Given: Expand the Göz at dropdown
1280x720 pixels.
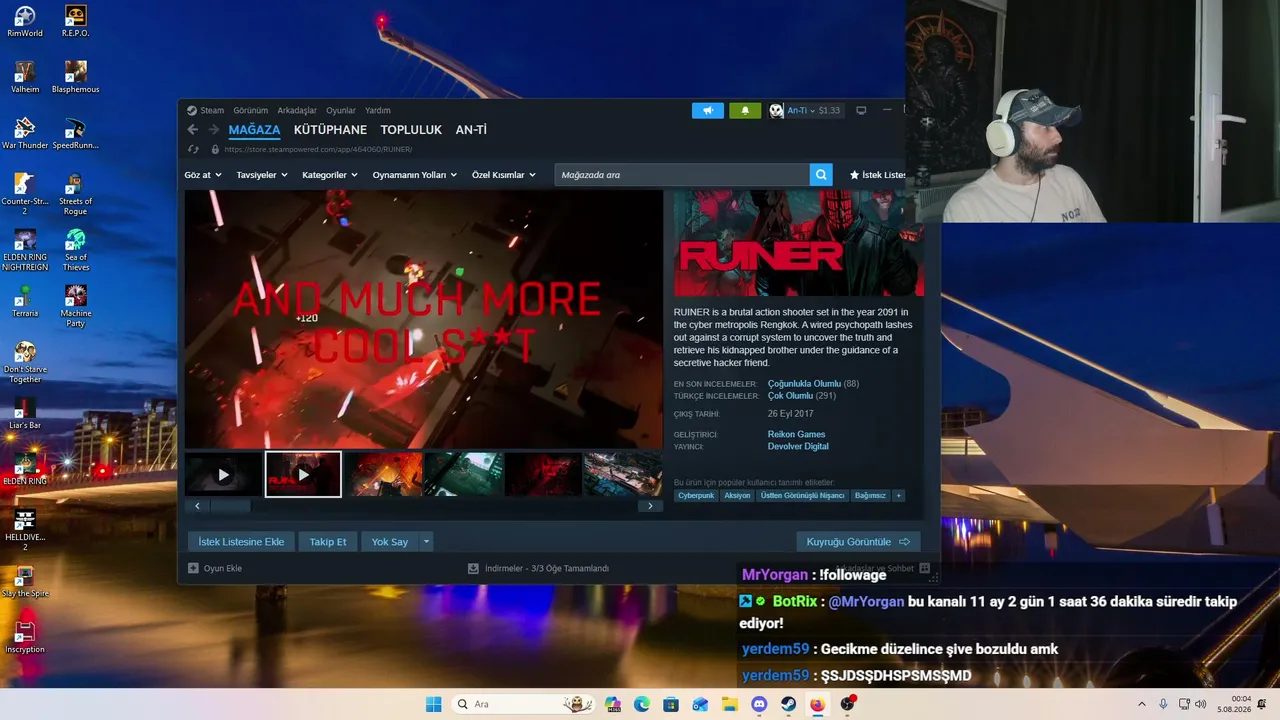Looking at the screenshot, I should pos(203,175).
